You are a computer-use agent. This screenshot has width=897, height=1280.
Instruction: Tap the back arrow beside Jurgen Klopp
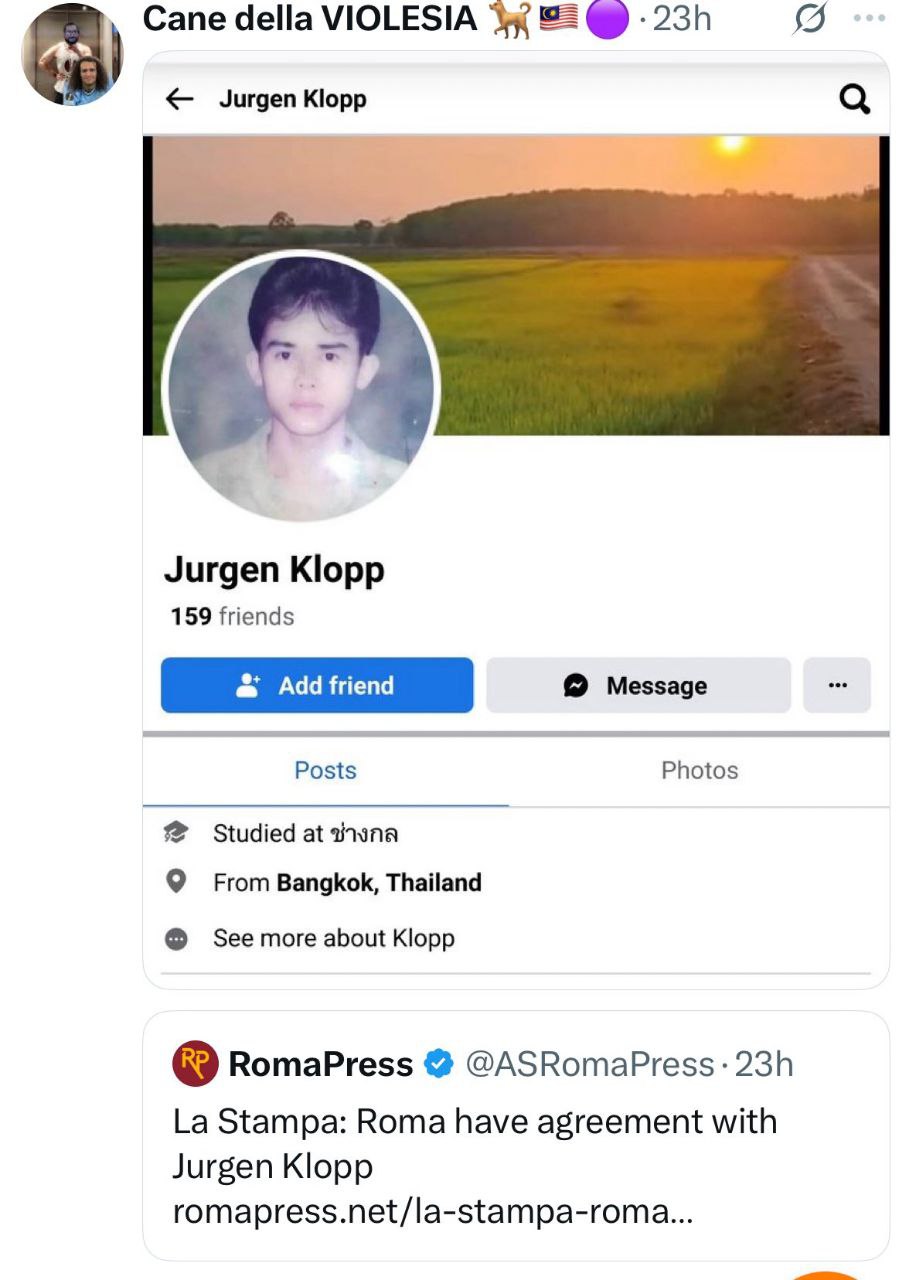(x=179, y=98)
